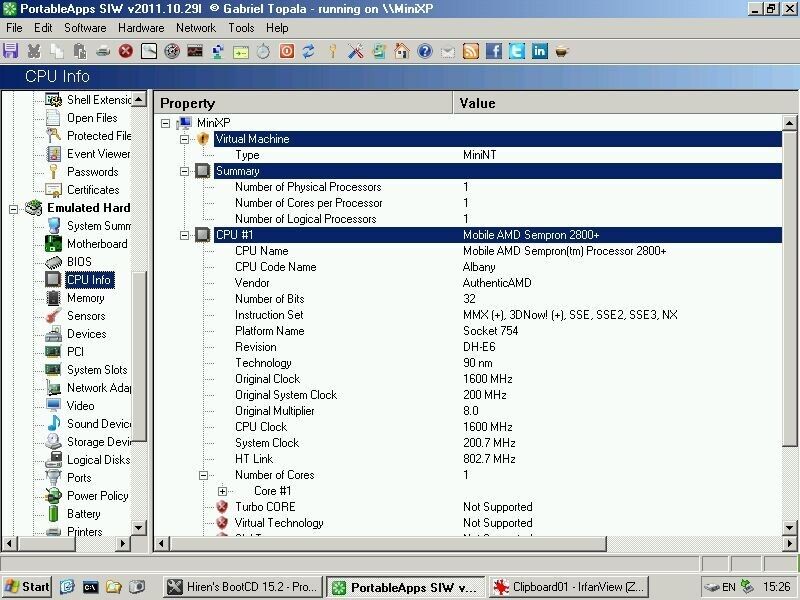
Task: Select BIOS in the sidebar tree
Action: point(79,262)
